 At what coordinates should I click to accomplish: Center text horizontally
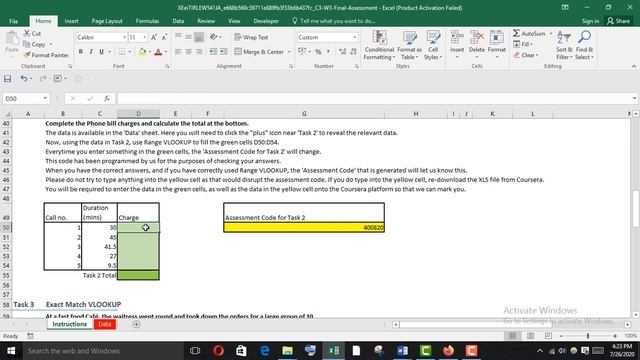click(x=189, y=52)
